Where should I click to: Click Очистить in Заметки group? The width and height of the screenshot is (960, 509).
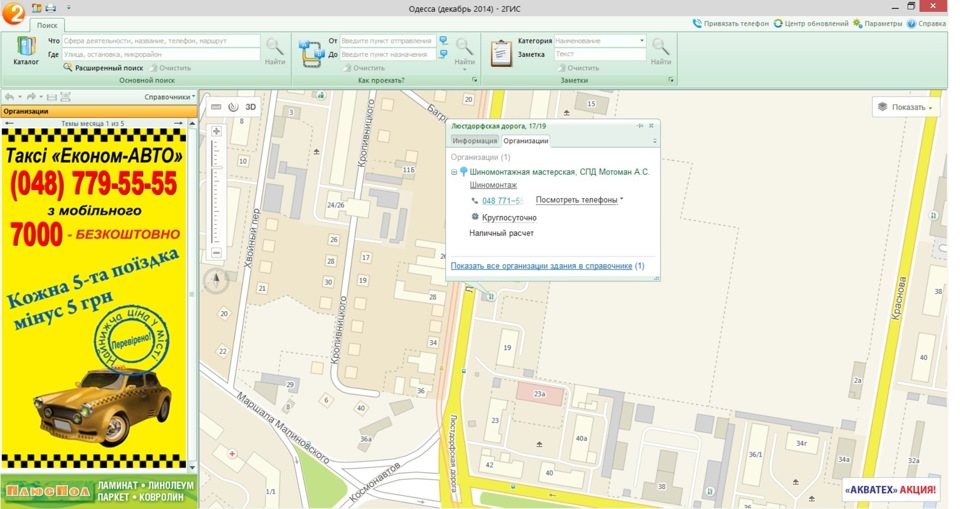click(579, 68)
